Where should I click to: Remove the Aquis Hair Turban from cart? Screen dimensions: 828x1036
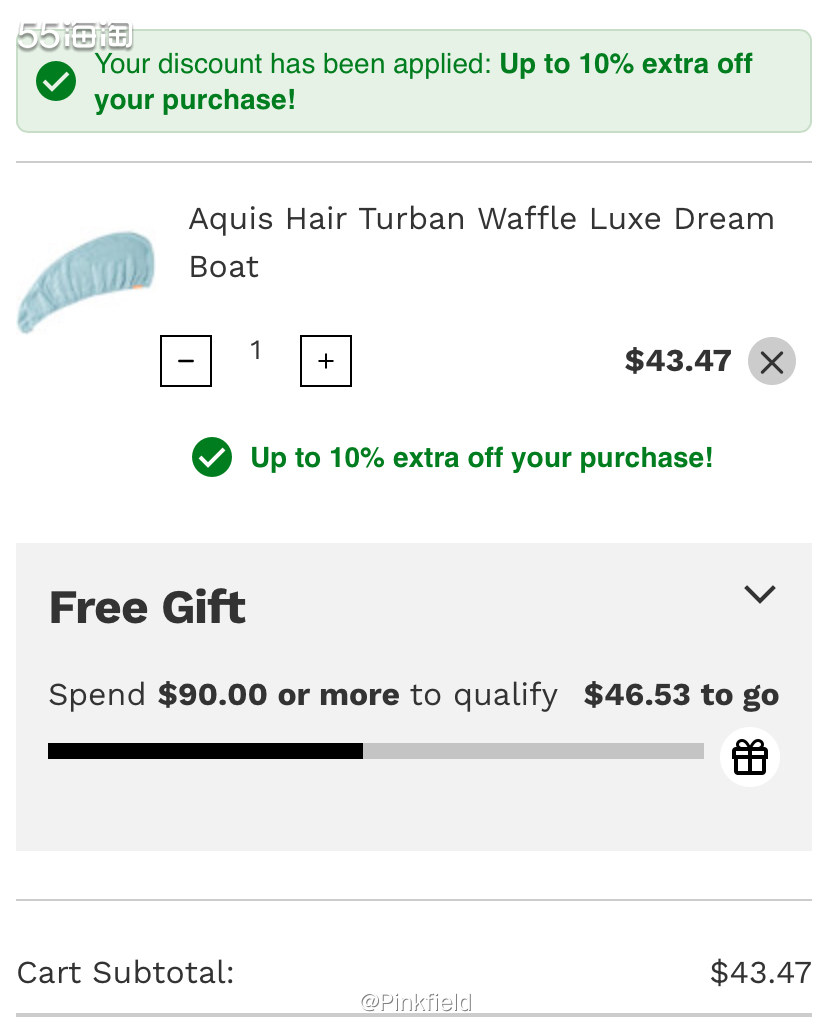pyautogui.click(x=771, y=362)
